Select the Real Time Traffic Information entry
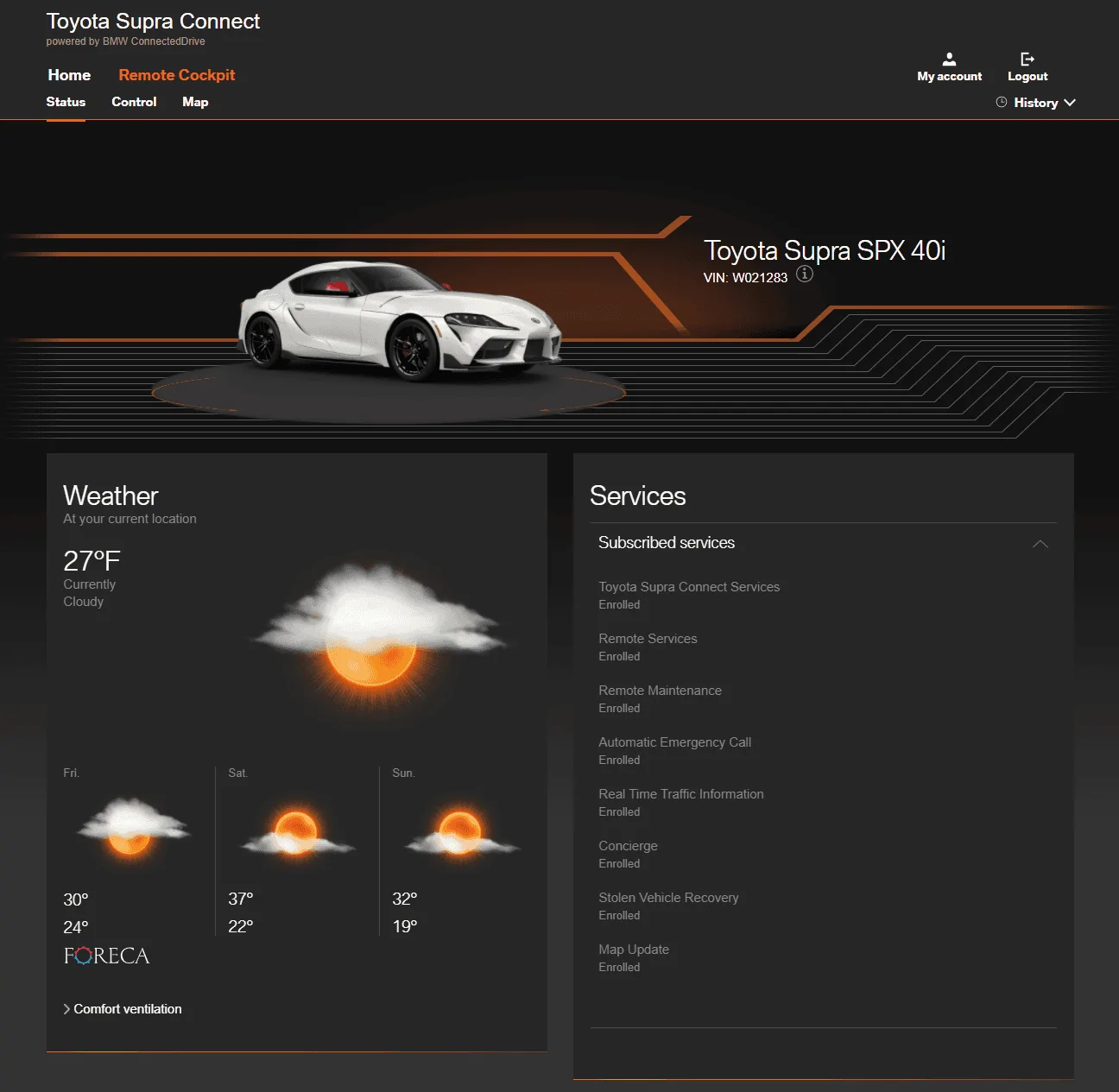Image resolution: width=1119 pixels, height=1092 pixels. click(x=681, y=802)
